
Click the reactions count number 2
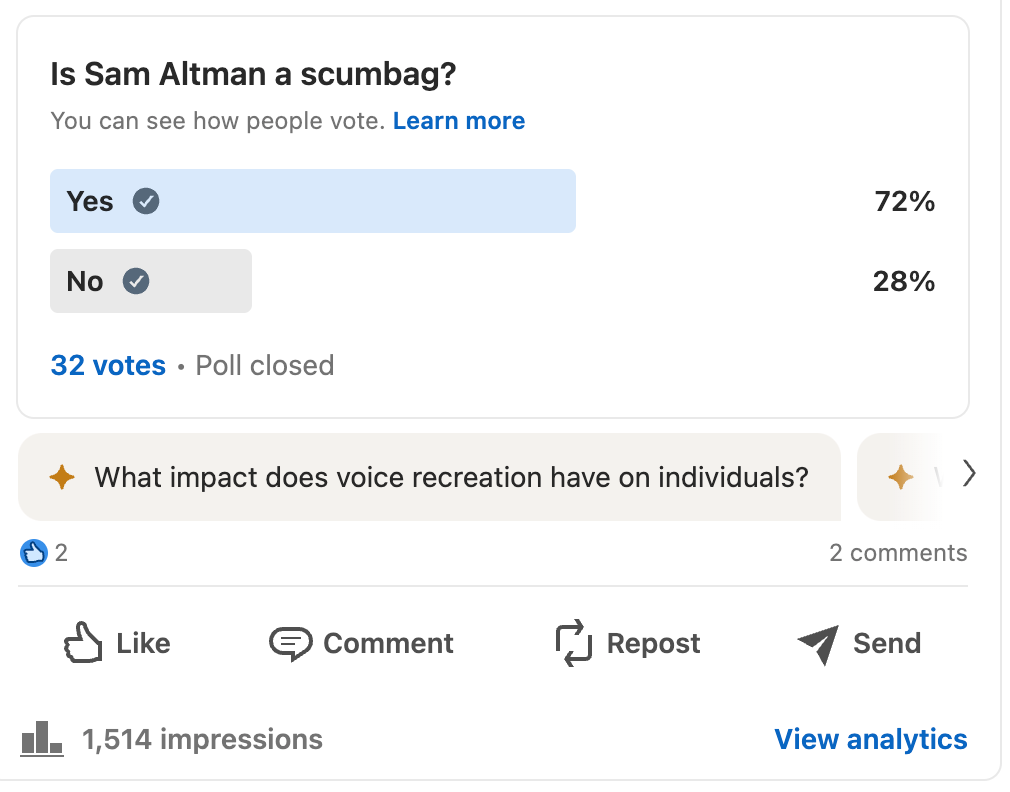(61, 553)
